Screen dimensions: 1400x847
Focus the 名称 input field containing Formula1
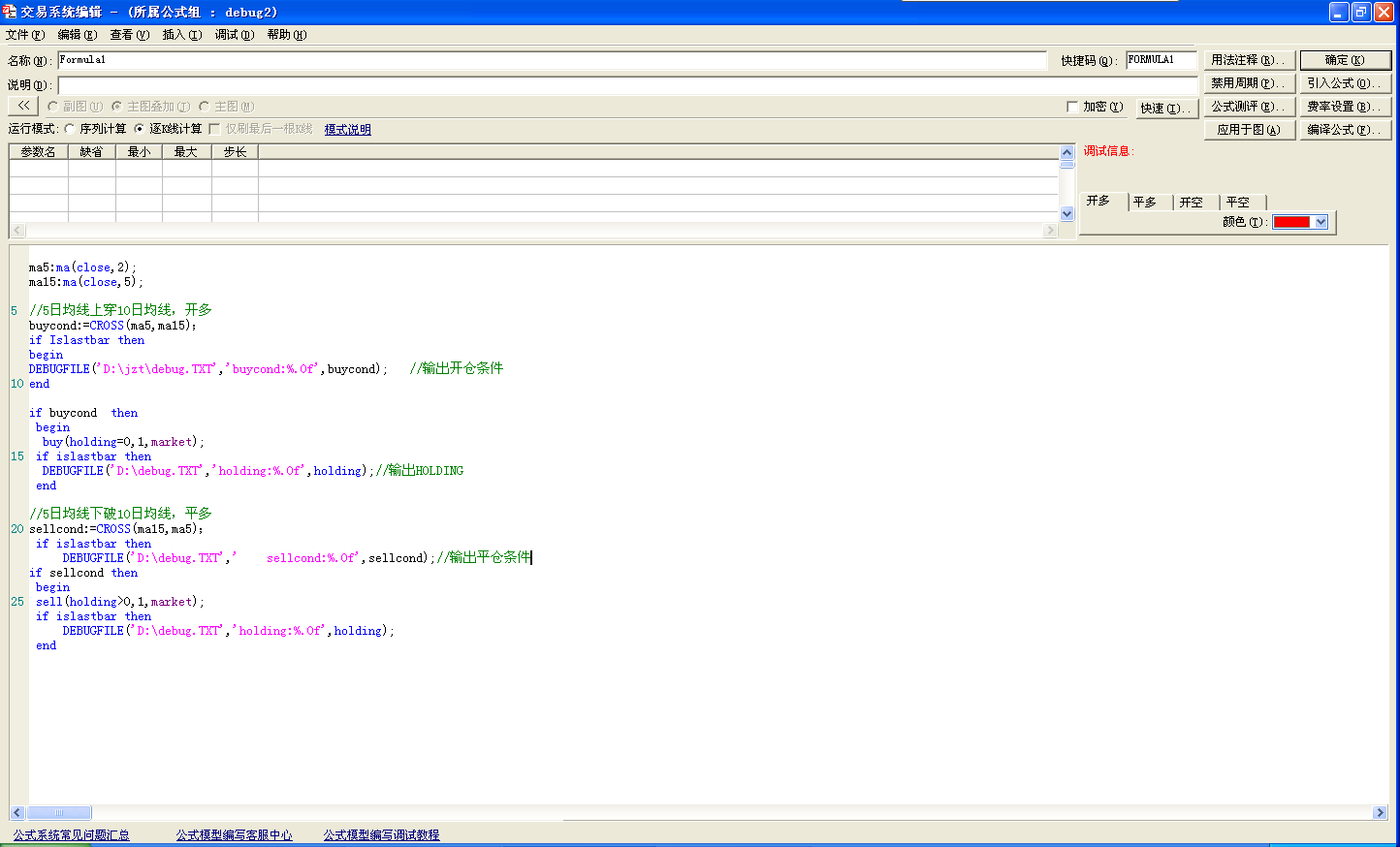pos(553,60)
